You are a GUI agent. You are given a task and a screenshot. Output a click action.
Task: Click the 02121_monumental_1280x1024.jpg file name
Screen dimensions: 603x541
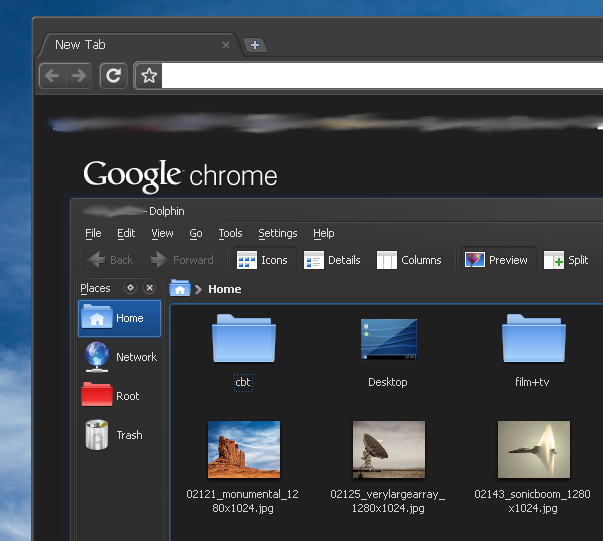pyautogui.click(x=243, y=501)
